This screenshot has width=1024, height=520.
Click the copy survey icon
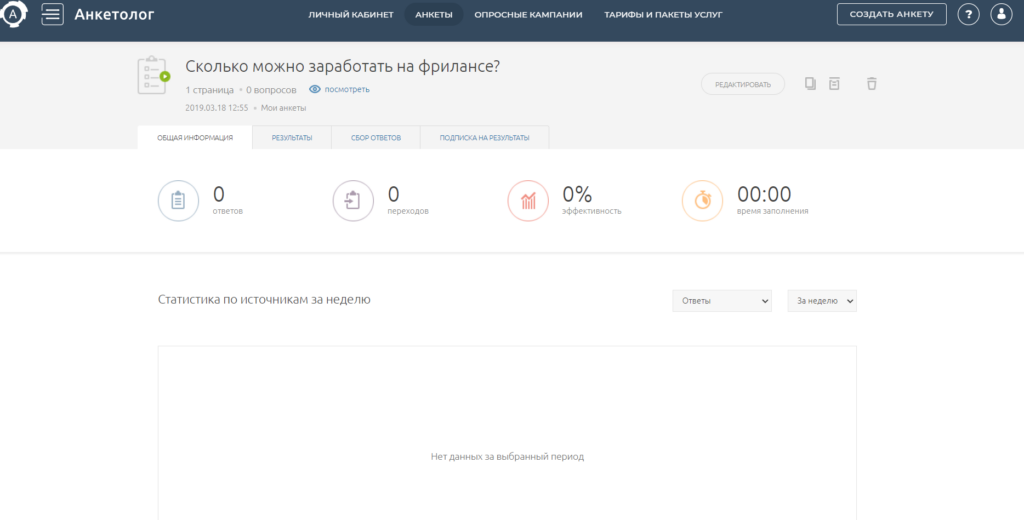pos(810,84)
